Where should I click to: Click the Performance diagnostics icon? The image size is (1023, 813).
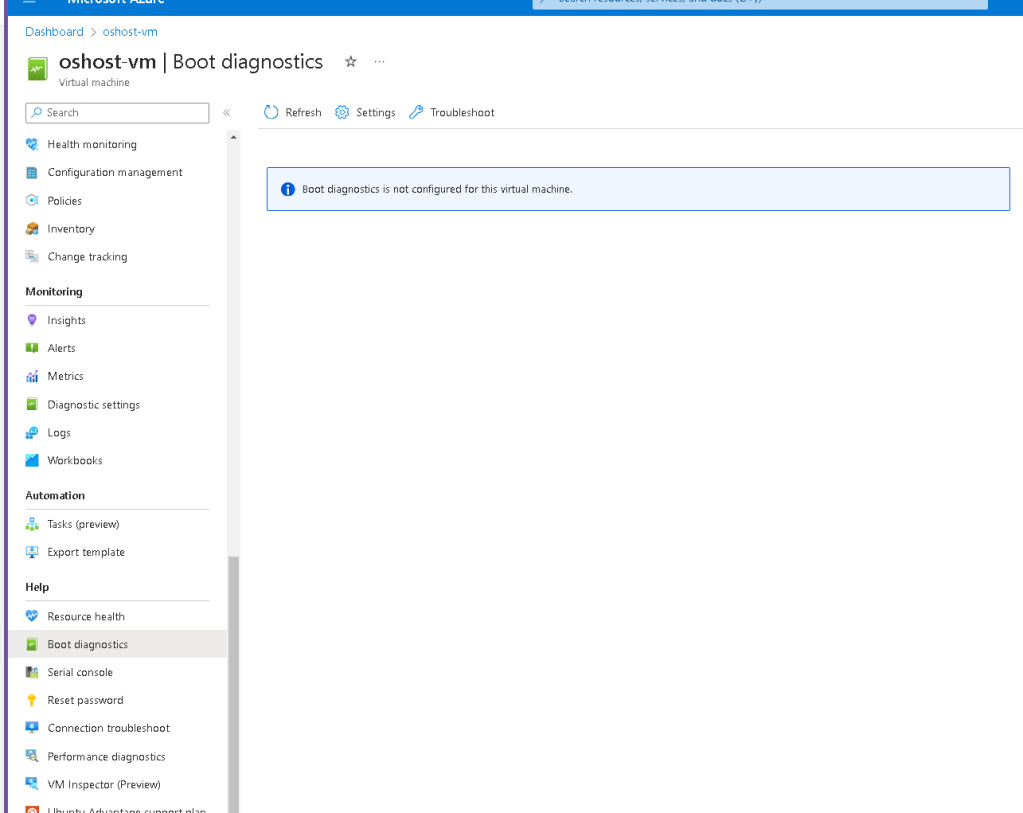click(x=32, y=756)
